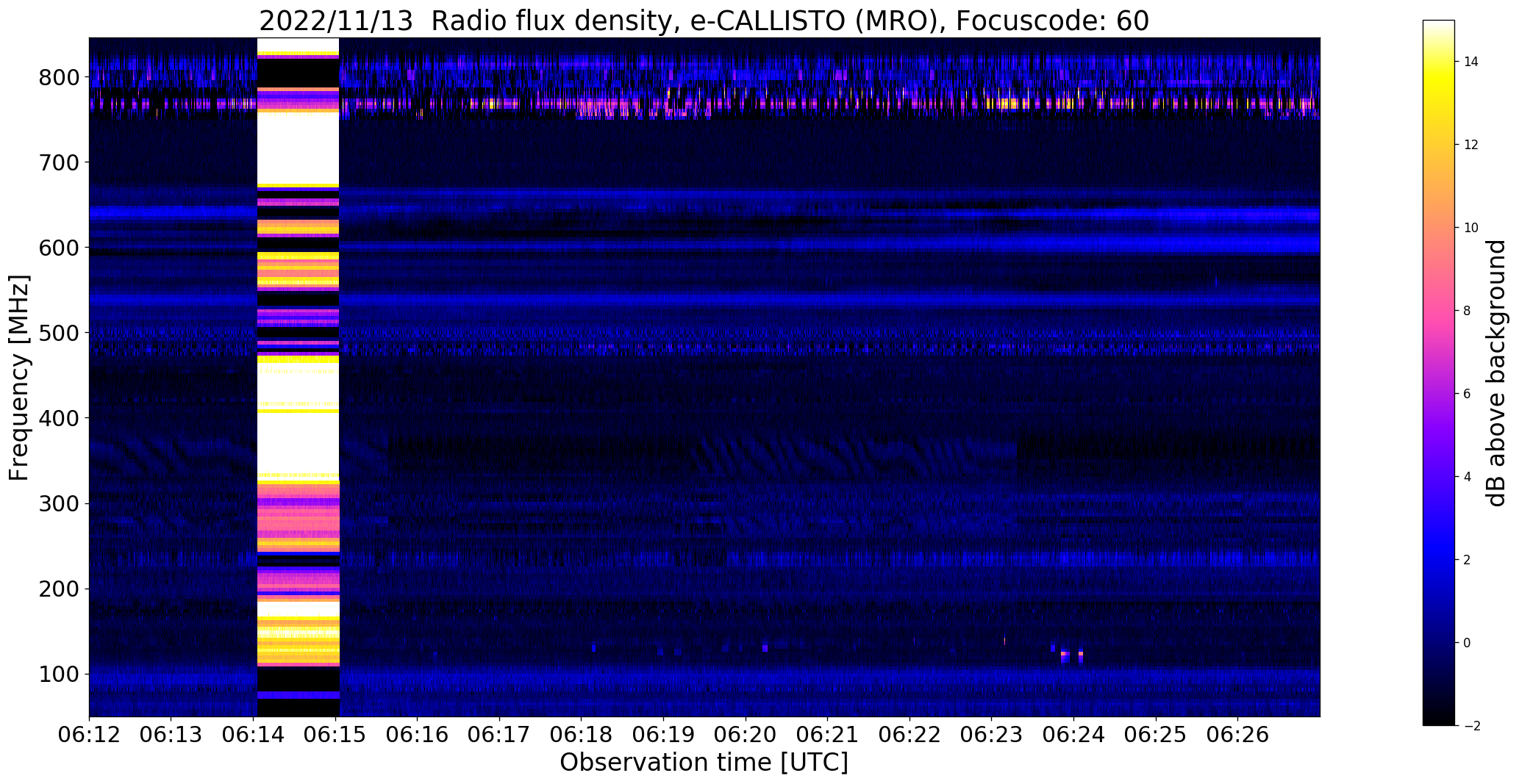The width and height of the screenshot is (1519, 784).
Task: Click the 4 colorbar tick label
Action: (1468, 477)
